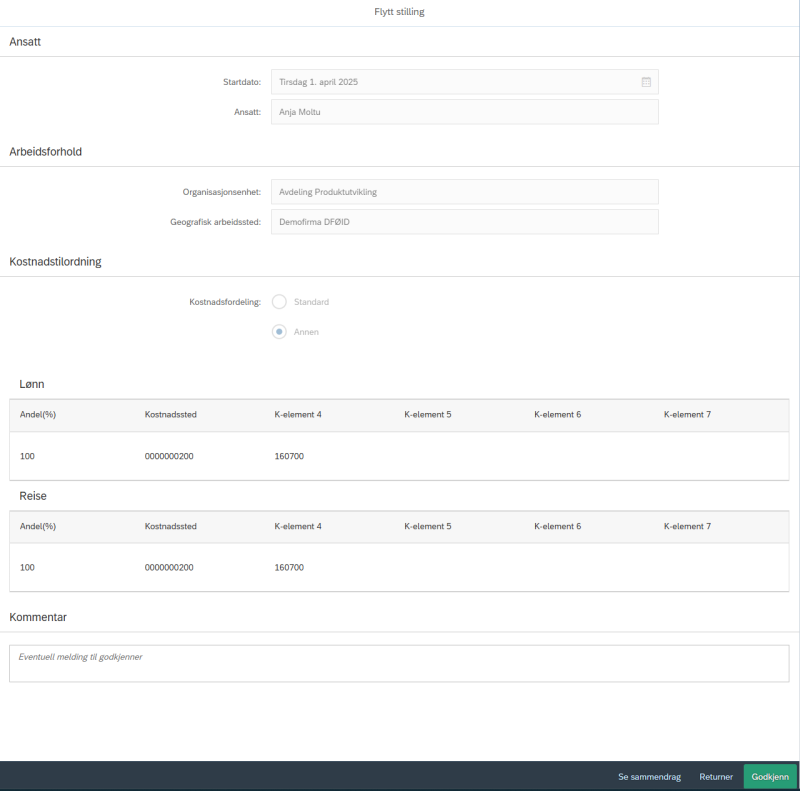The image size is (800, 791).
Task: Click 0000000200 in the Lønn table
Action: tap(169, 456)
